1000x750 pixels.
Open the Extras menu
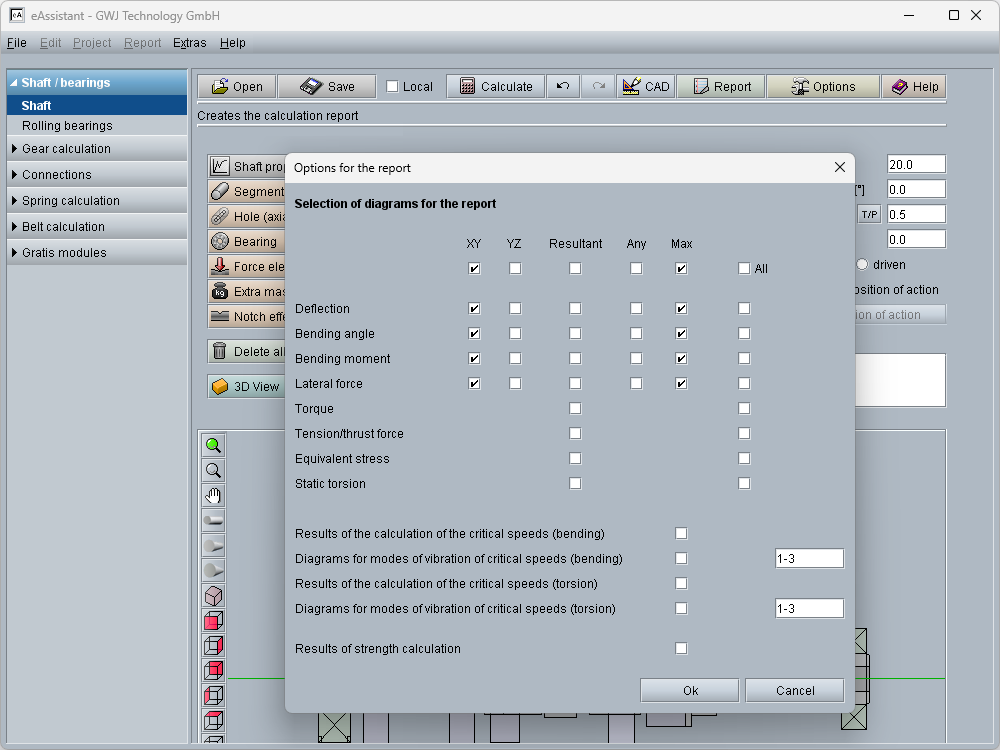[x=189, y=43]
